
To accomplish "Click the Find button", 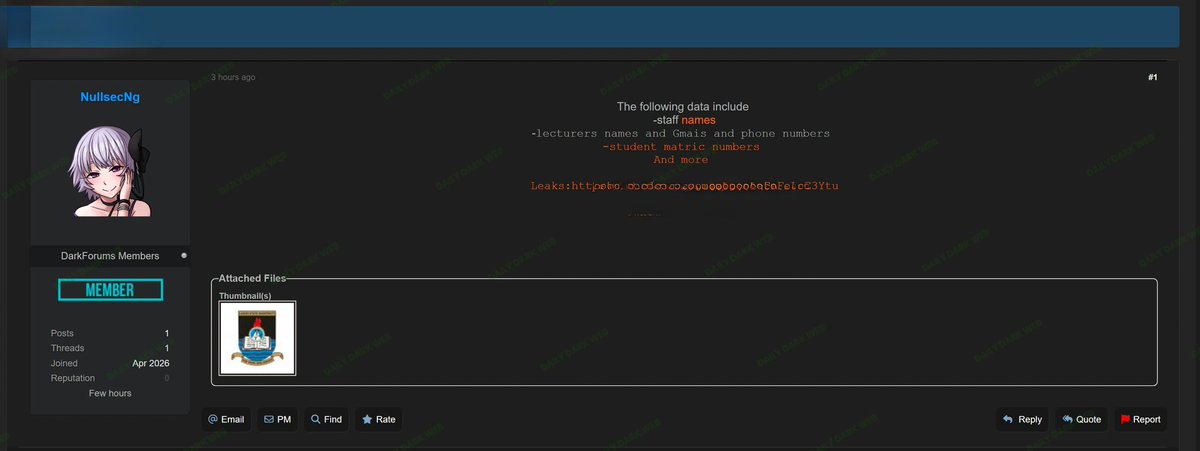I will point(326,419).
